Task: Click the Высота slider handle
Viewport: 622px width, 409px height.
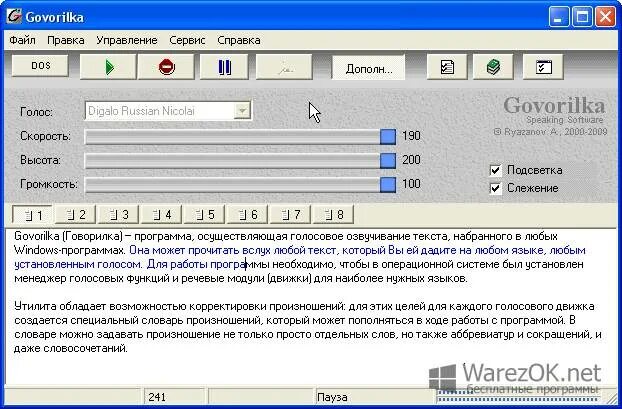Action: [x=388, y=160]
